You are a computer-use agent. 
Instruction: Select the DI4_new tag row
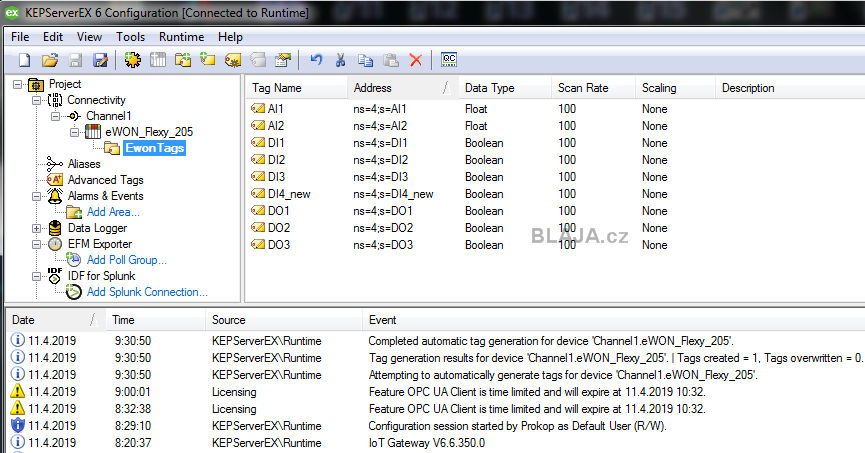(x=554, y=194)
